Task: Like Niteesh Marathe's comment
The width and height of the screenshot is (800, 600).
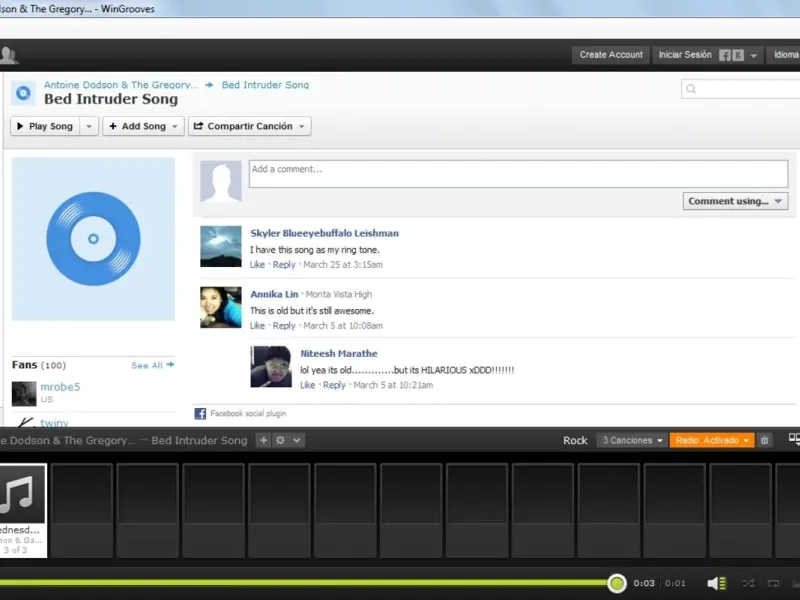Action: 307,385
